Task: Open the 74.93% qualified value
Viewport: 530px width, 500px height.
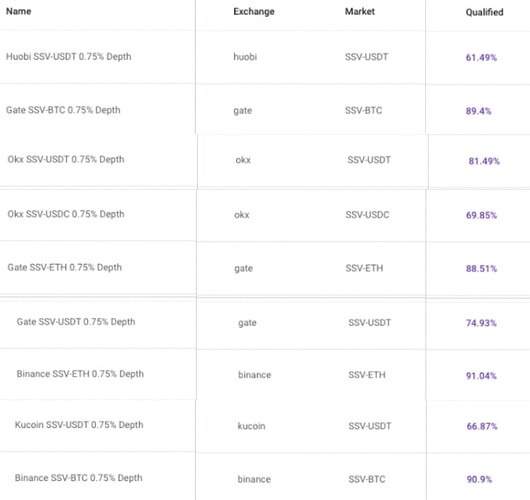Action: (x=481, y=323)
